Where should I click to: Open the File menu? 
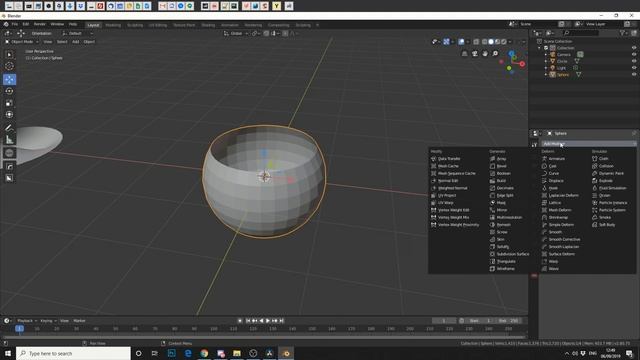click(x=15, y=24)
